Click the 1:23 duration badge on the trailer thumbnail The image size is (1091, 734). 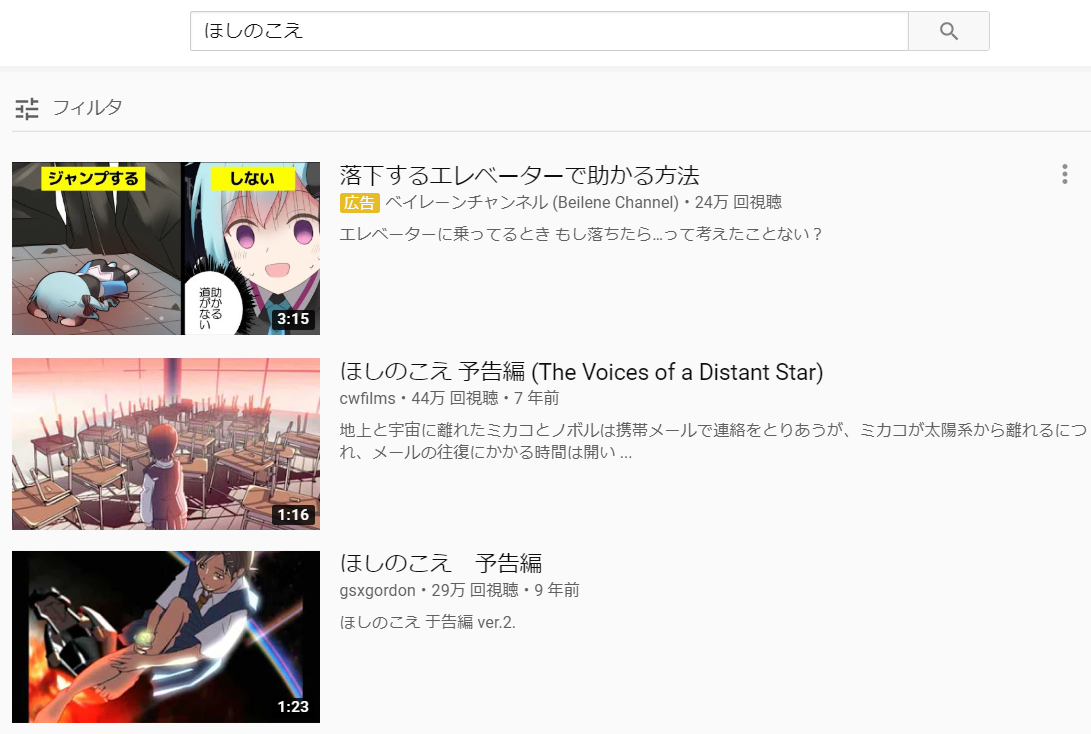tap(293, 706)
